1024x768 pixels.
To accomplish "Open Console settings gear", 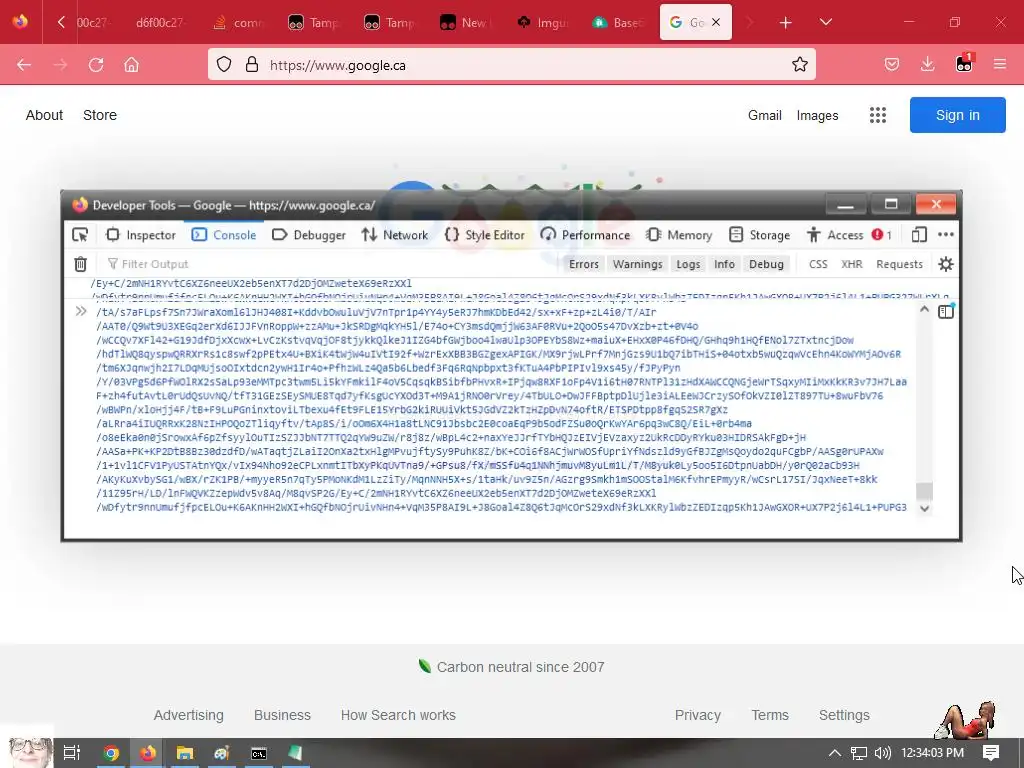I will coord(946,264).
